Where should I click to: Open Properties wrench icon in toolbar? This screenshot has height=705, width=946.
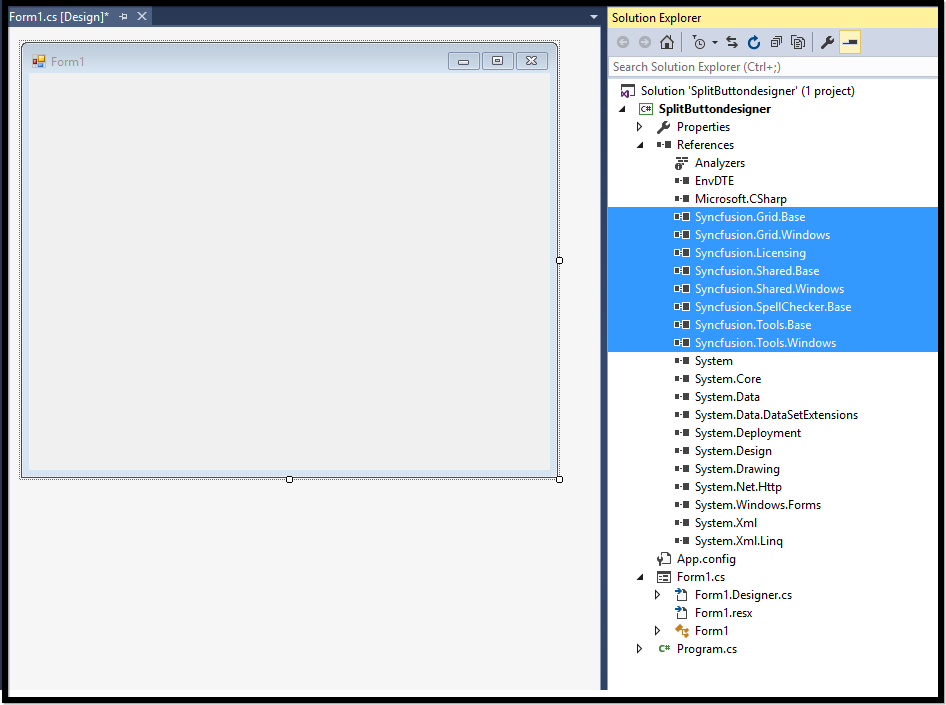827,42
